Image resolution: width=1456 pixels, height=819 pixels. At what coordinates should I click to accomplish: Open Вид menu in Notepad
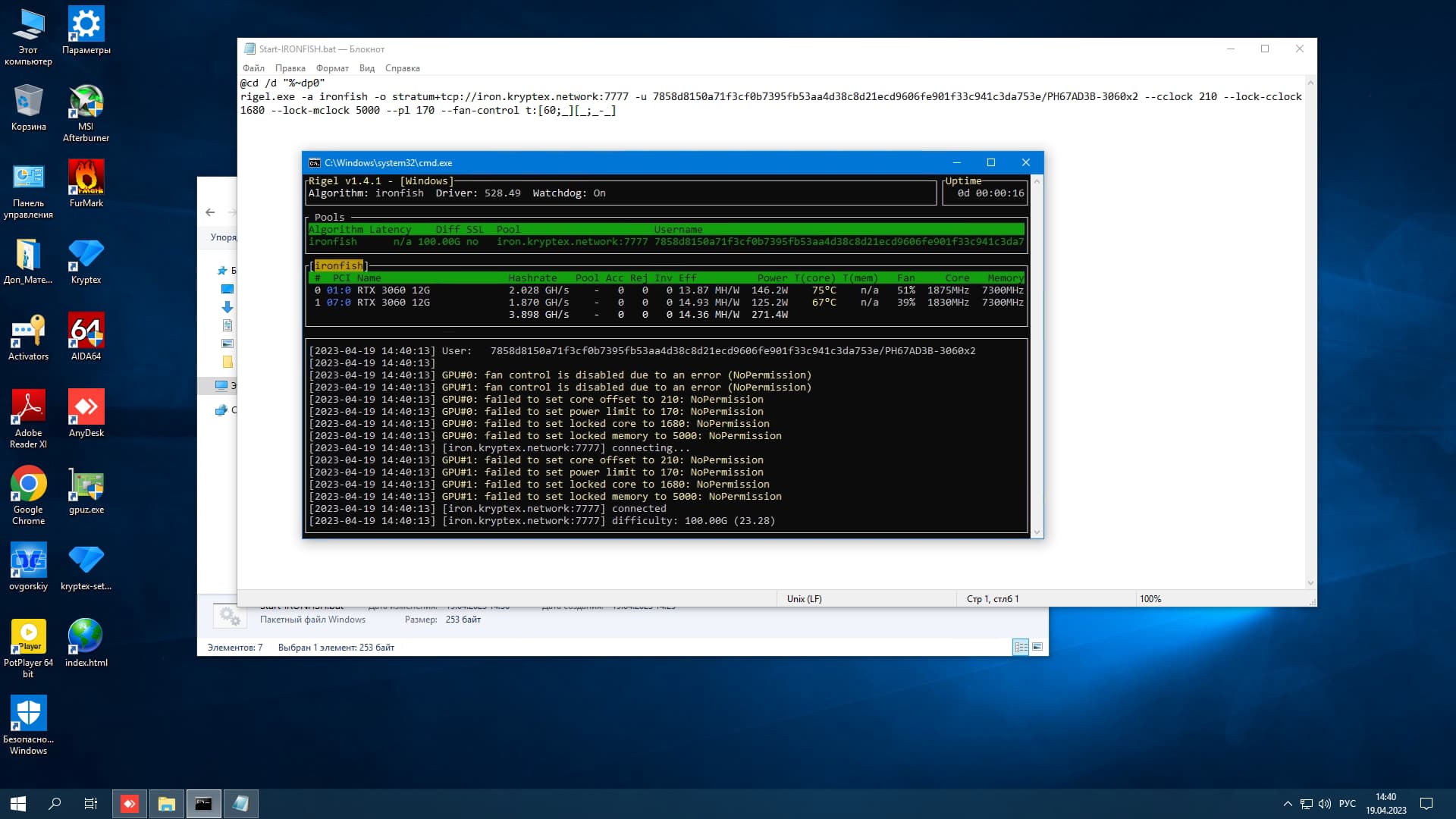click(367, 68)
